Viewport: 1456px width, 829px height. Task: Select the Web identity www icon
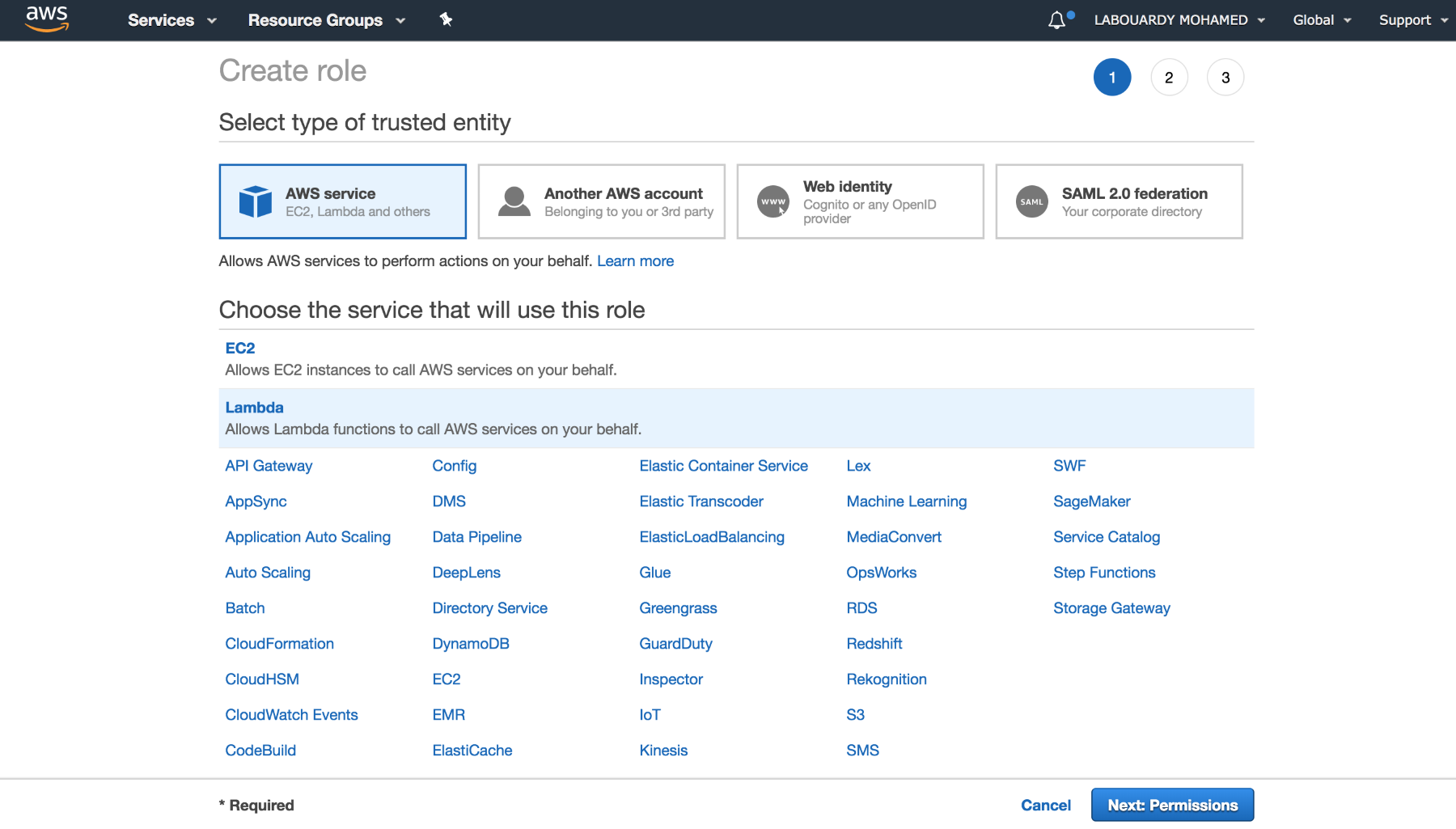(773, 201)
